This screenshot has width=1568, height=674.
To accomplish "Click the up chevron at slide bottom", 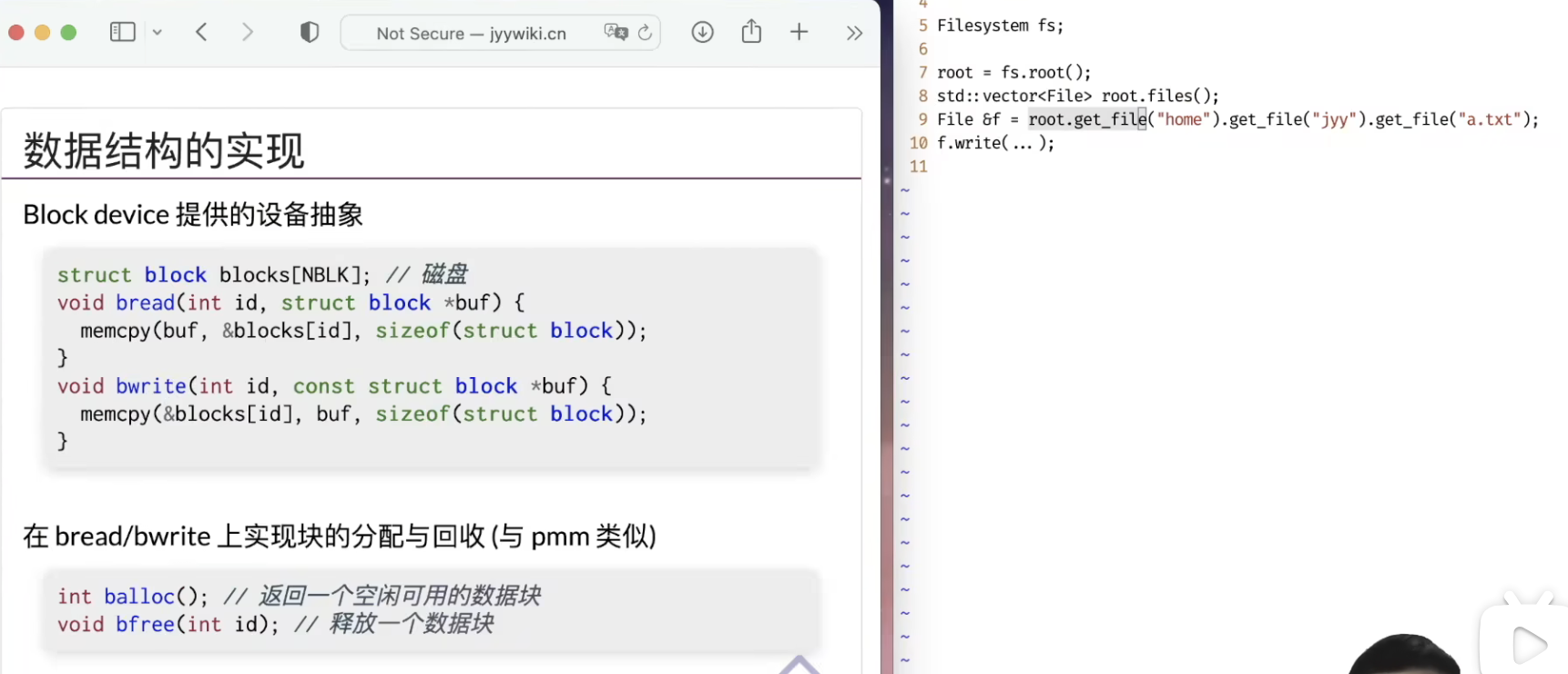I will coord(799,665).
